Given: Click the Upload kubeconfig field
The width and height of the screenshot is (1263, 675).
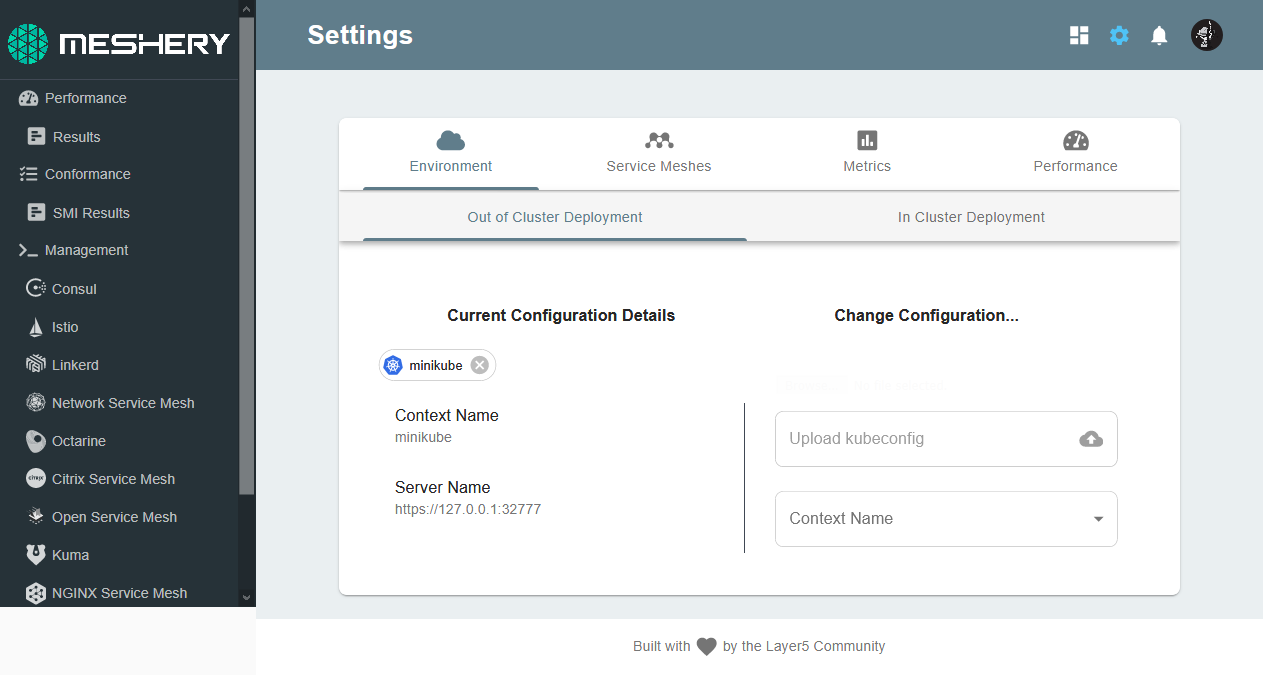Looking at the screenshot, I should click(x=946, y=439).
